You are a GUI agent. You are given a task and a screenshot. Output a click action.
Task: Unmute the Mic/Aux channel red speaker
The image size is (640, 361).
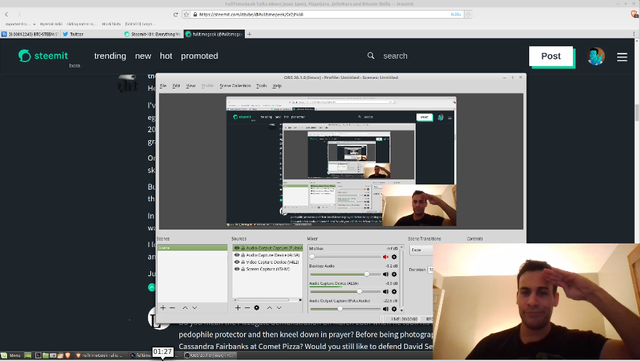[x=385, y=257]
